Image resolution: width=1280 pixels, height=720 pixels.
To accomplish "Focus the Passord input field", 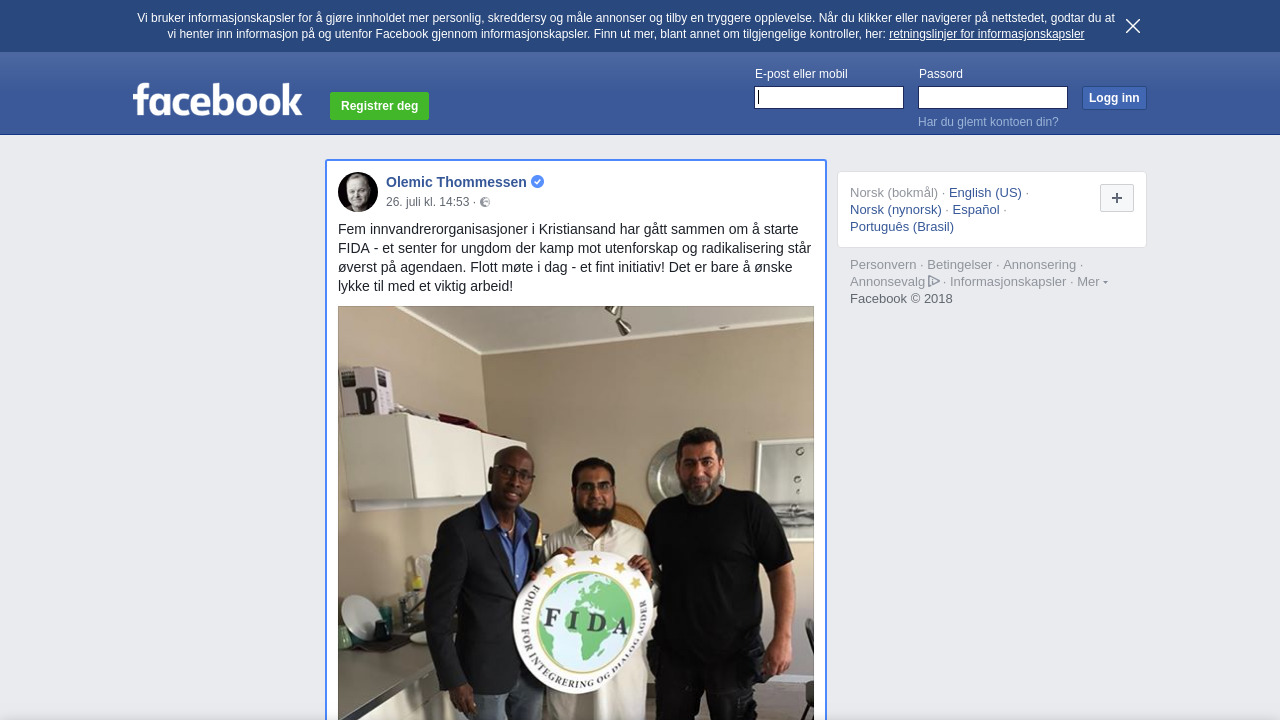I will [993, 97].
